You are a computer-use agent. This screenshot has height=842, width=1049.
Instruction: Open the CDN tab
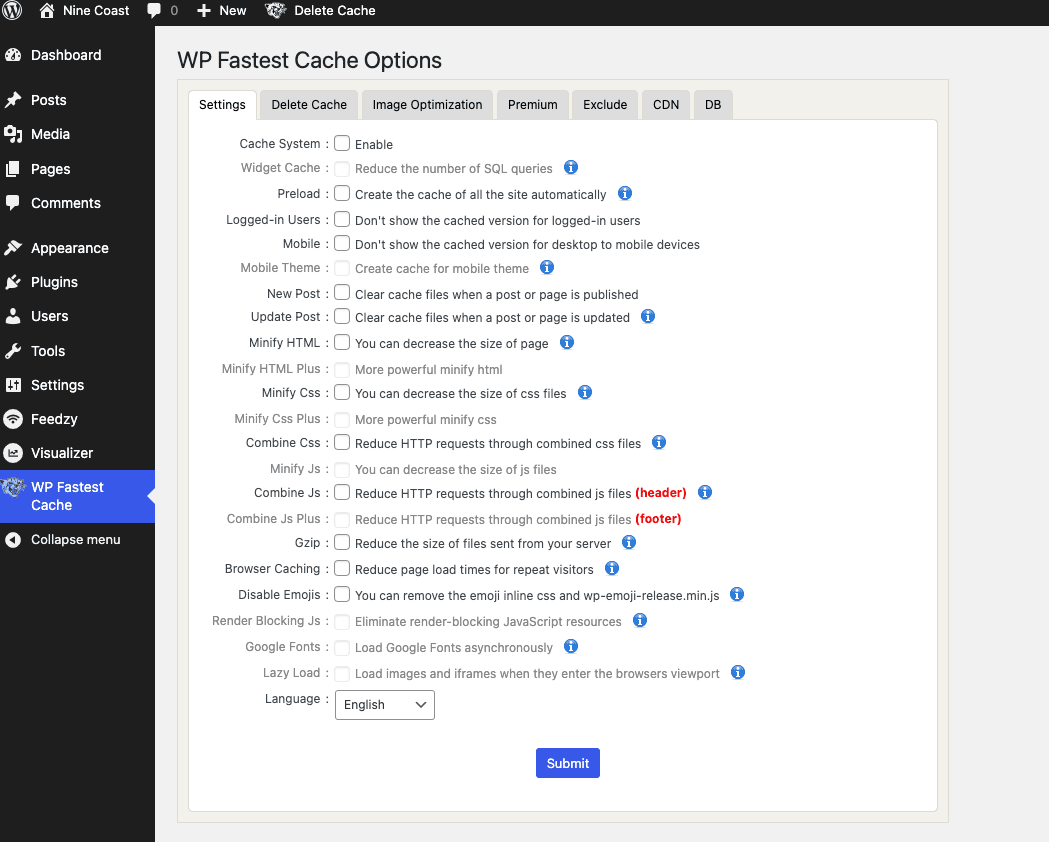tap(666, 104)
